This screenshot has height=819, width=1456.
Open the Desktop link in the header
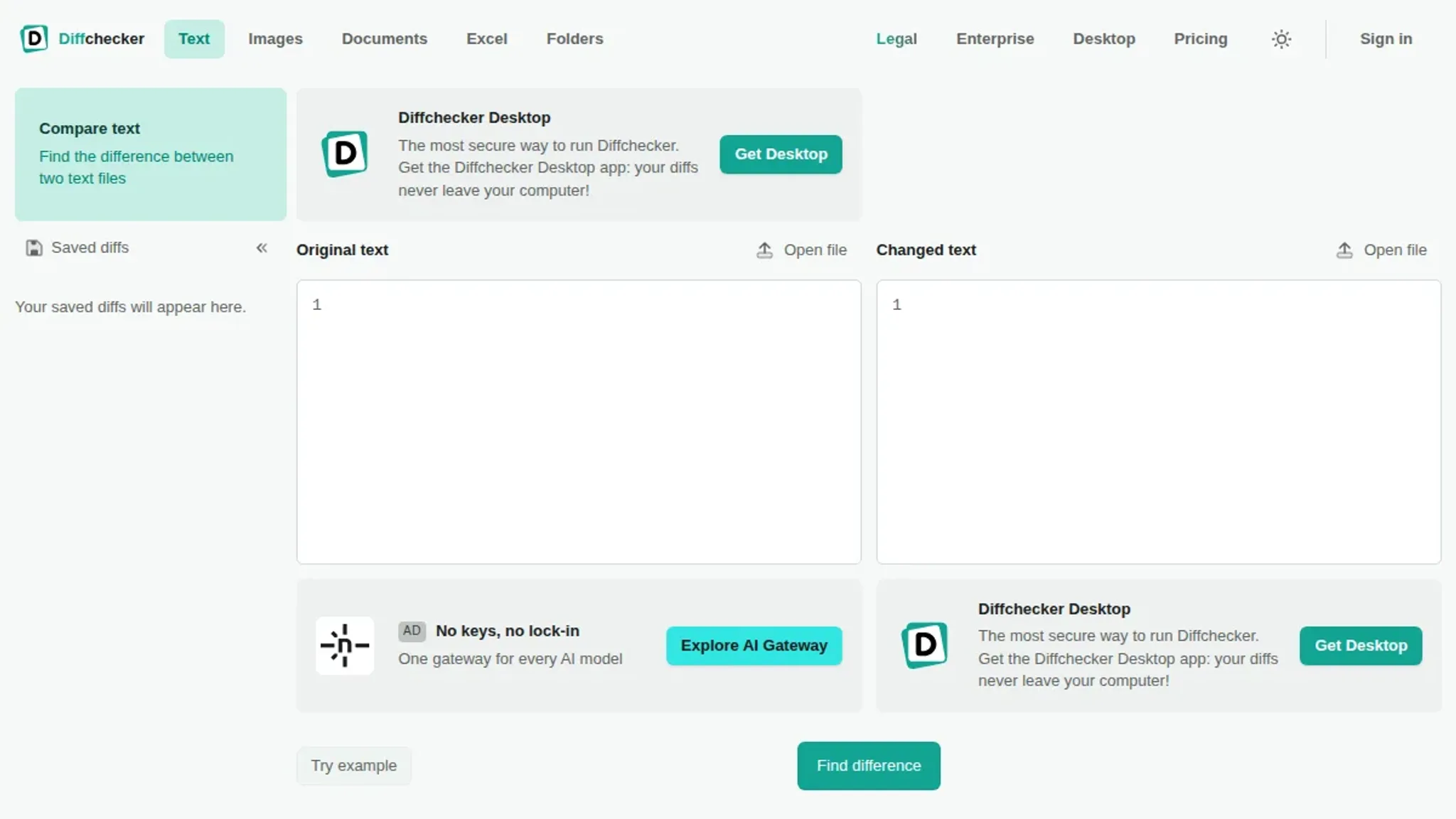tap(1103, 39)
